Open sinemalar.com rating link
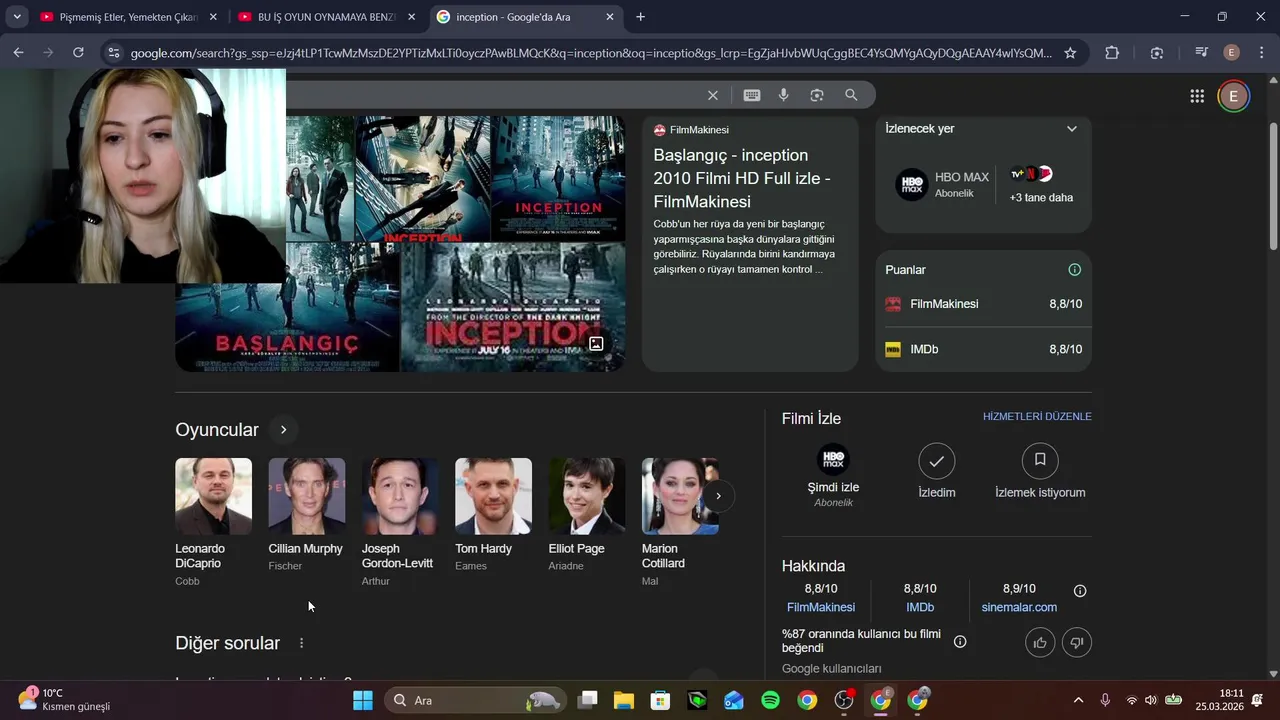 tap(1019, 607)
